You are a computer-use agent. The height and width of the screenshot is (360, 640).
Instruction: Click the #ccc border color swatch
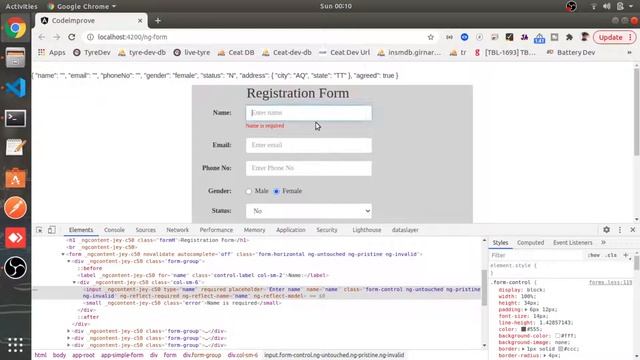560,349
